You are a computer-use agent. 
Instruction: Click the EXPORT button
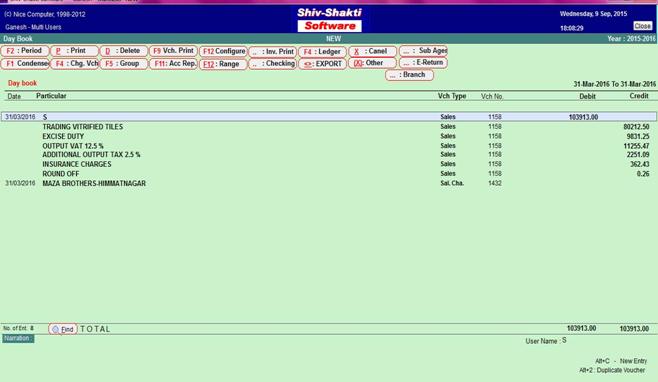(322, 64)
